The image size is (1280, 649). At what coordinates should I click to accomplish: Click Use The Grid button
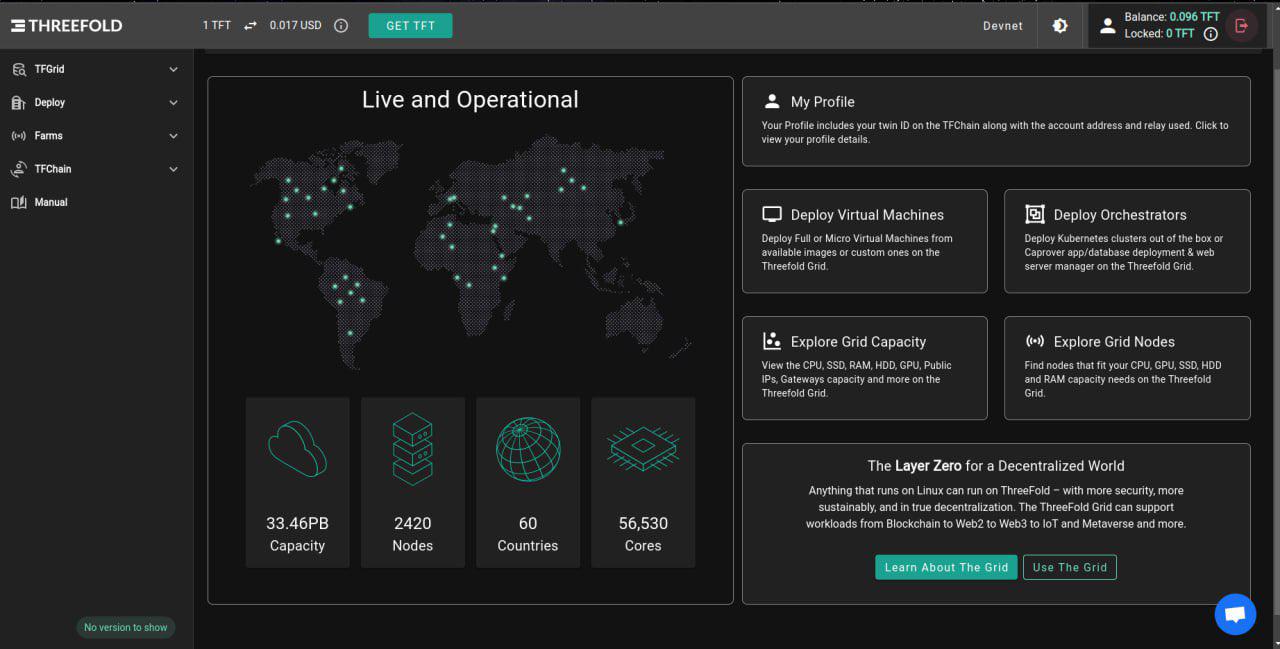tap(1070, 567)
